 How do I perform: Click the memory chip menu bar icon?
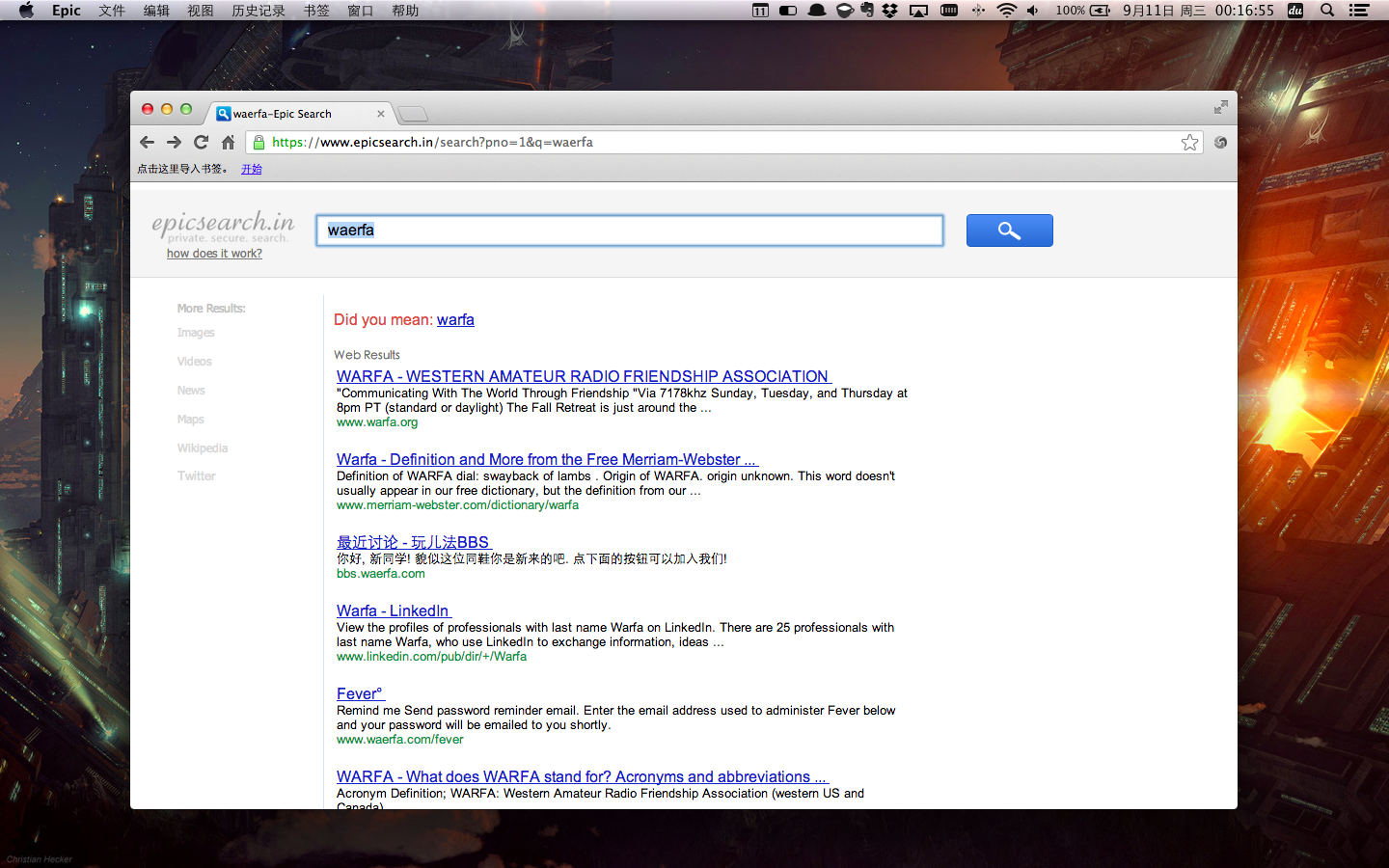pos(949,11)
